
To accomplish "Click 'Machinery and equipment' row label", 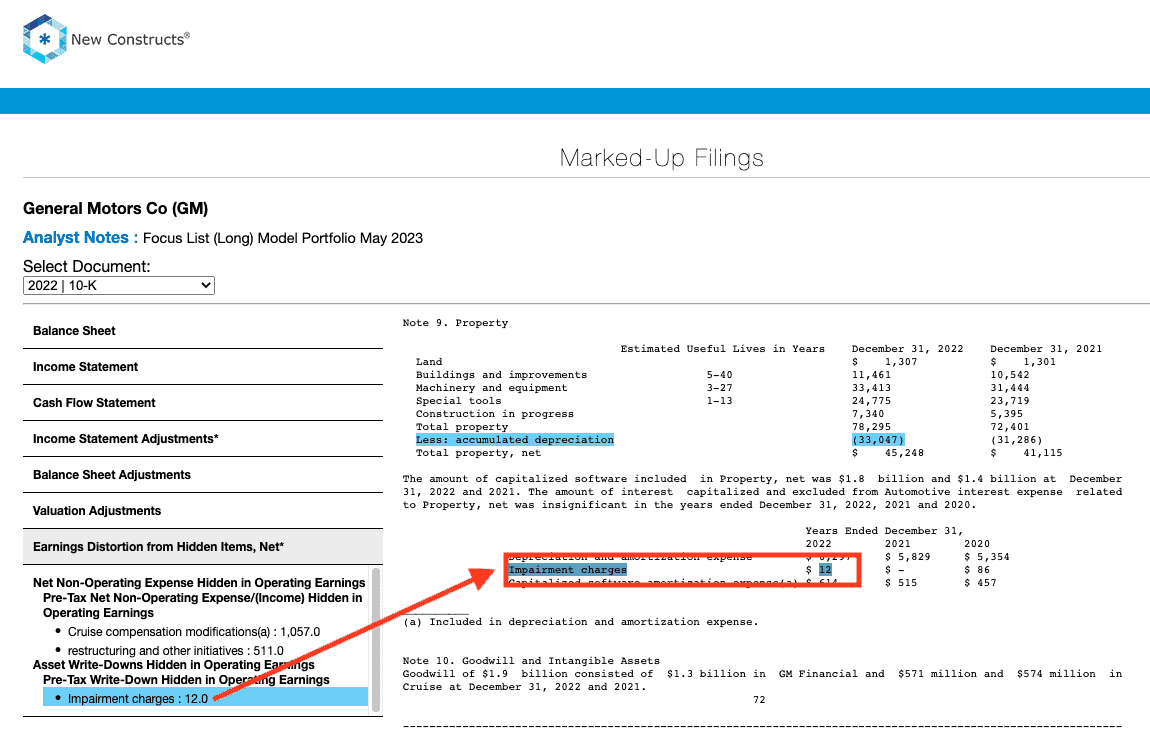I will [x=491, y=388].
